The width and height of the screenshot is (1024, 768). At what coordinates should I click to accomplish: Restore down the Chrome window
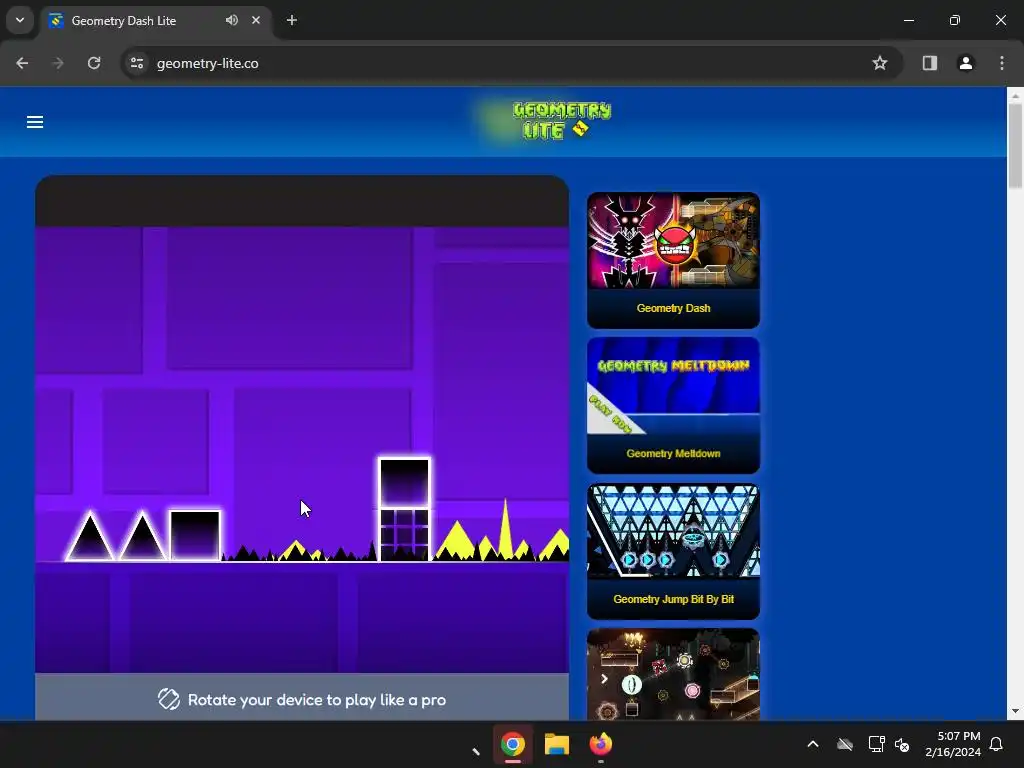[955, 20]
